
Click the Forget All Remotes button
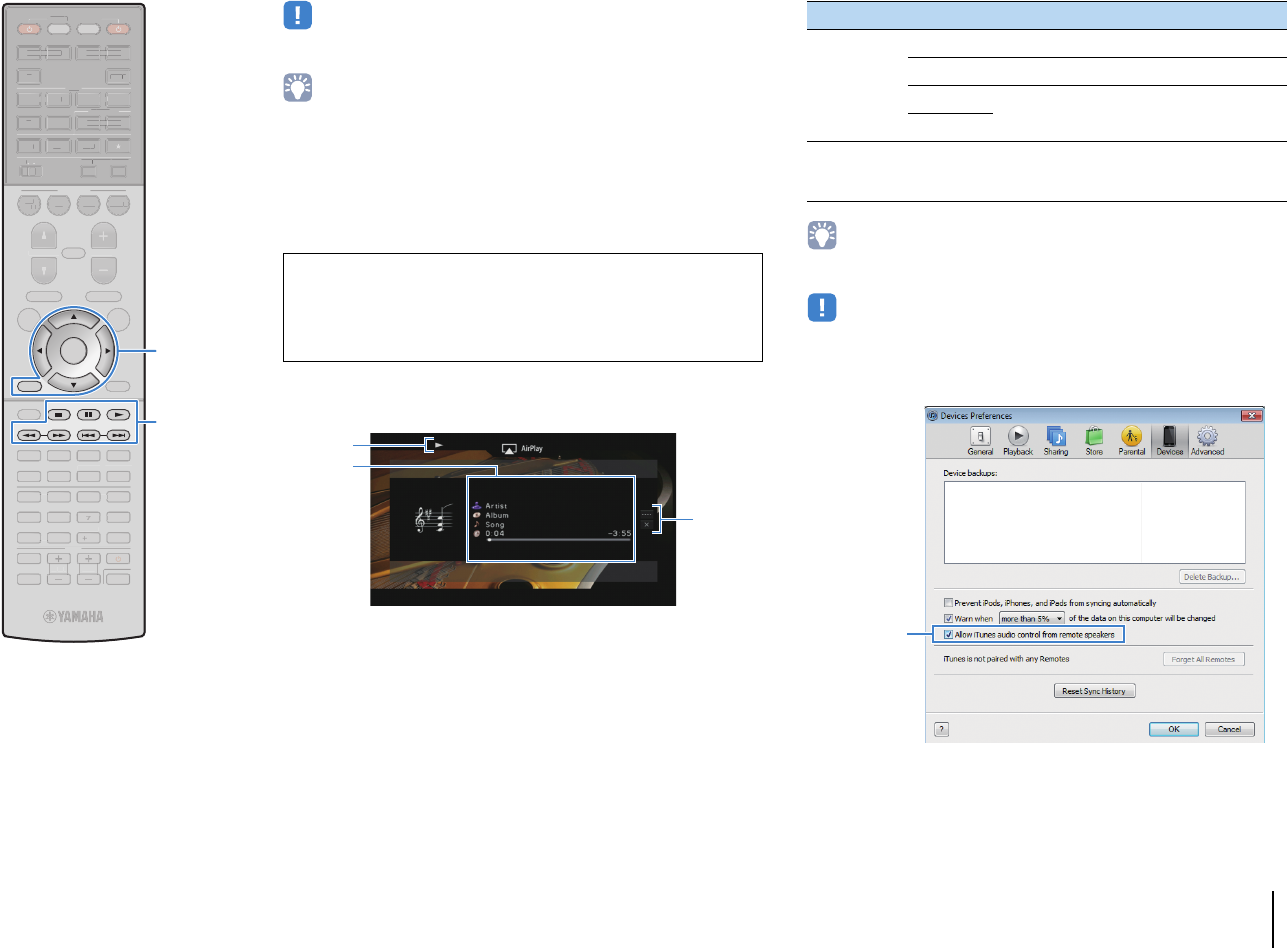point(1204,659)
